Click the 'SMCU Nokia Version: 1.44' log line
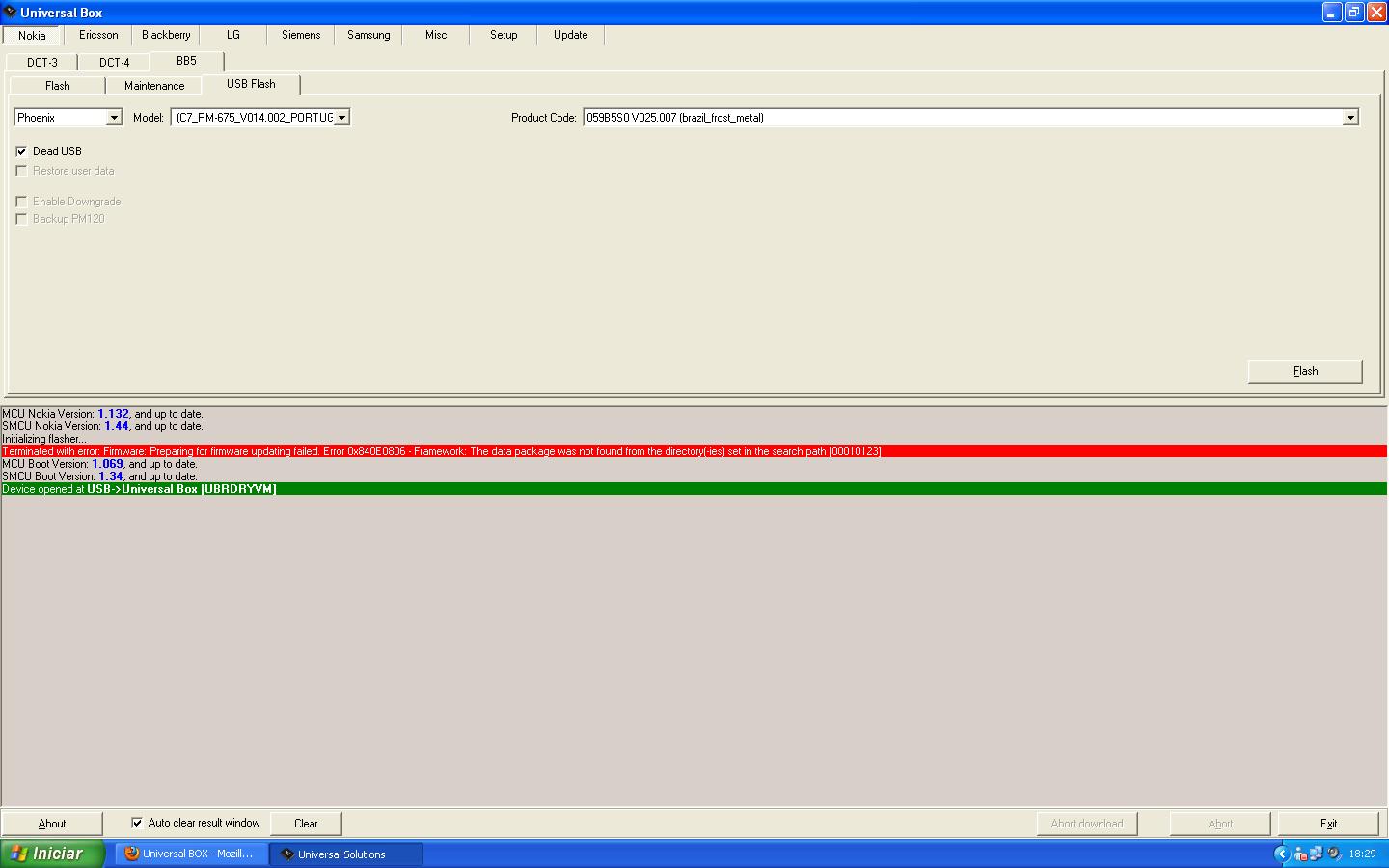This screenshot has width=1389, height=868. (102, 426)
